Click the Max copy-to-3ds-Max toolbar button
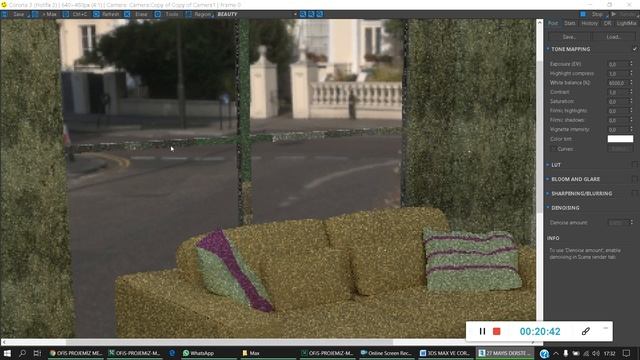The height and width of the screenshot is (360, 640). (45, 14)
